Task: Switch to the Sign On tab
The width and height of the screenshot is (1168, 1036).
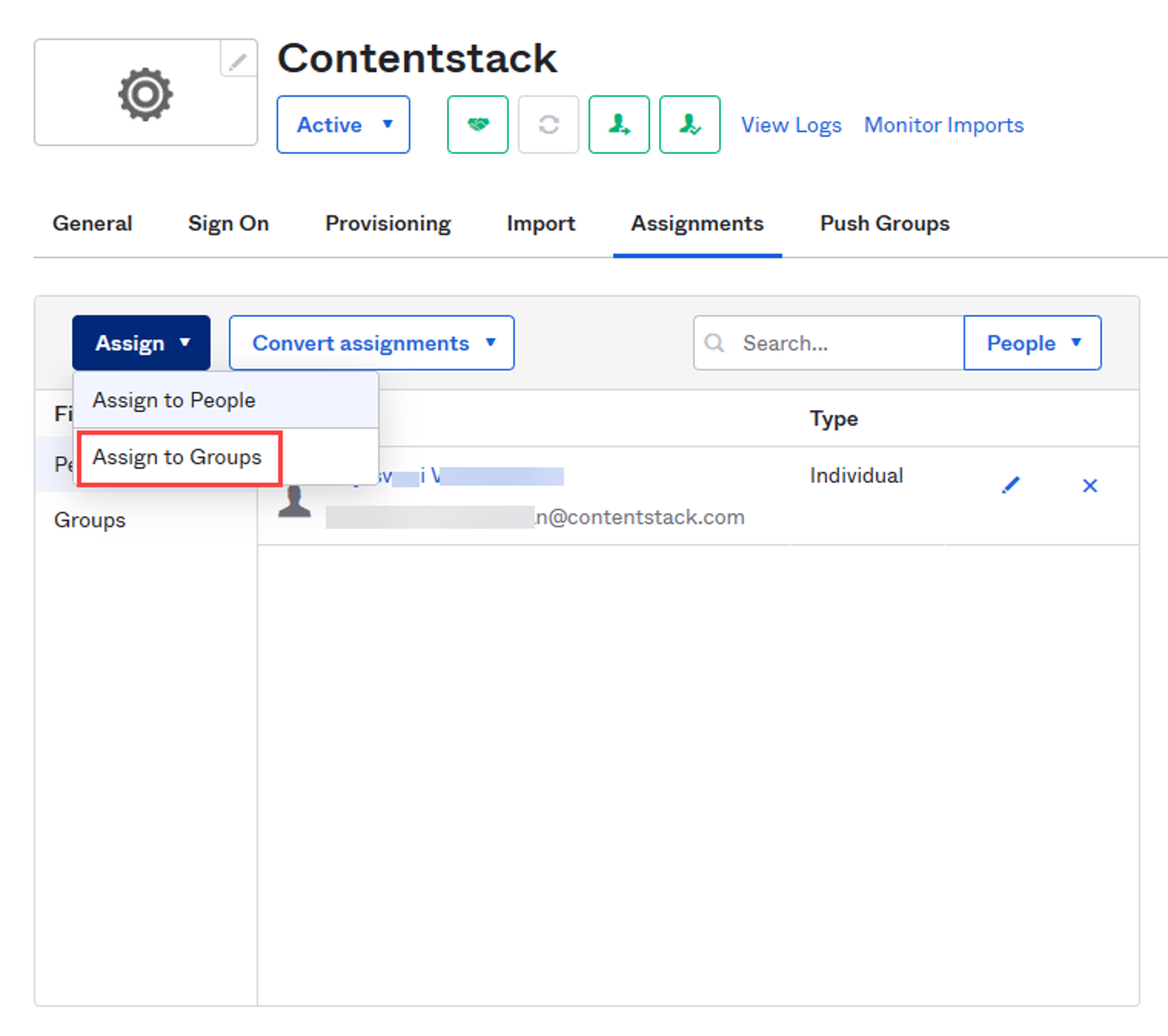Action: 228,224
